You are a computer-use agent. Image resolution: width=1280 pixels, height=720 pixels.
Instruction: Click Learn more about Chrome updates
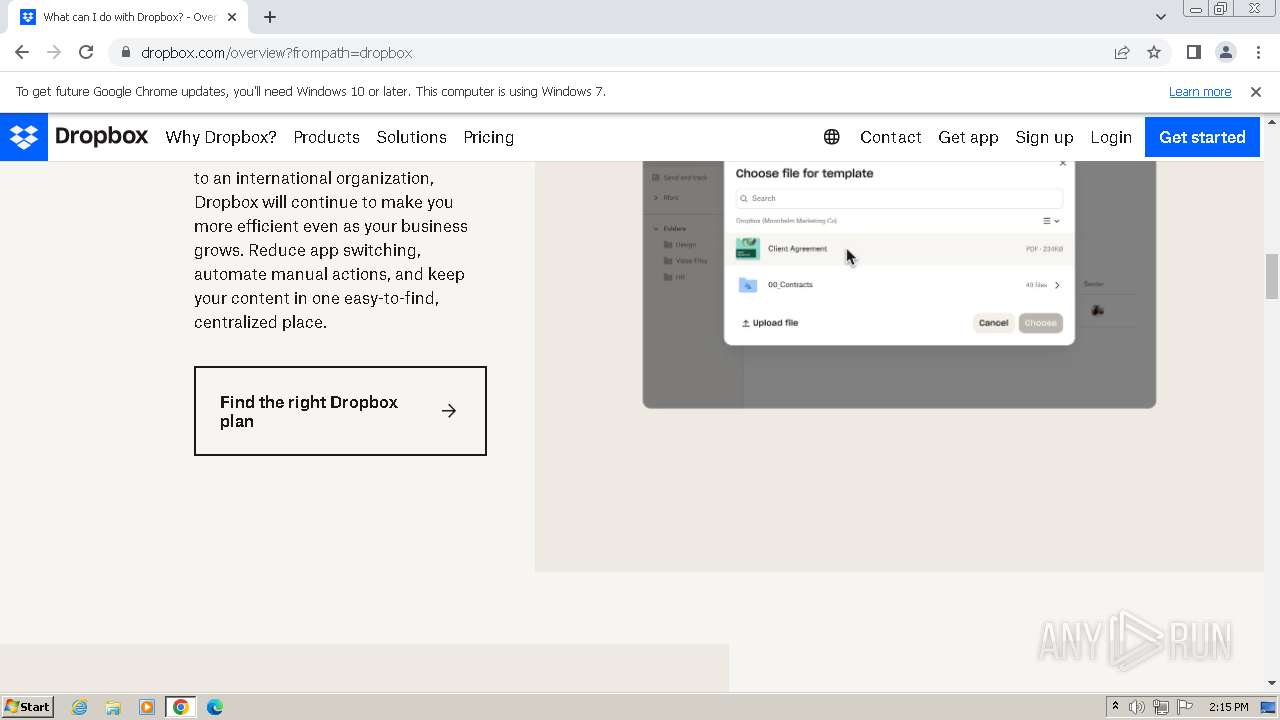pyautogui.click(x=1200, y=91)
